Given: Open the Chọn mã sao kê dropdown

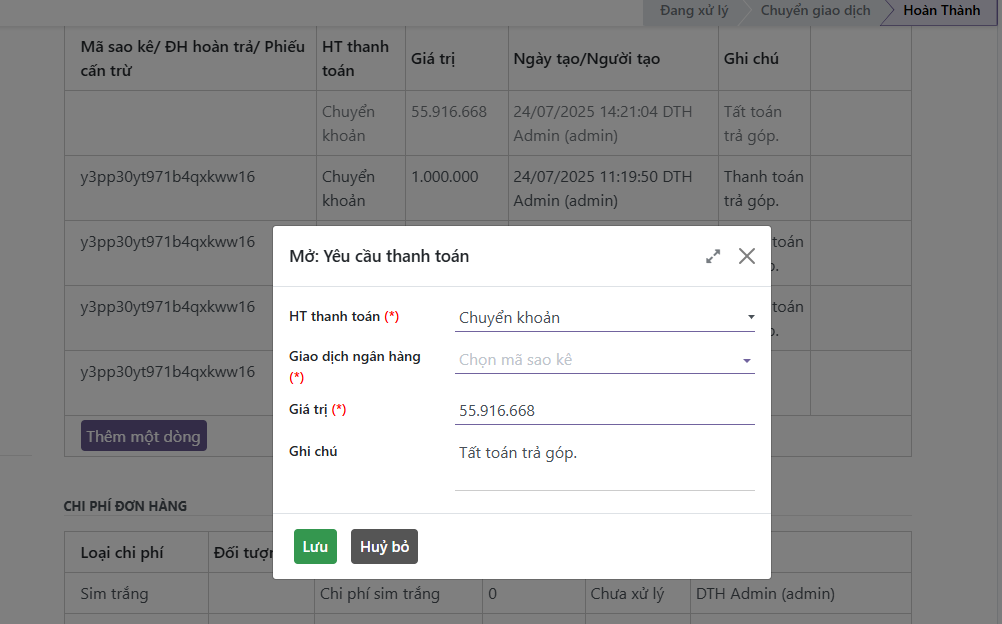Looking at the screenshot, I should [x=605, y=360].
